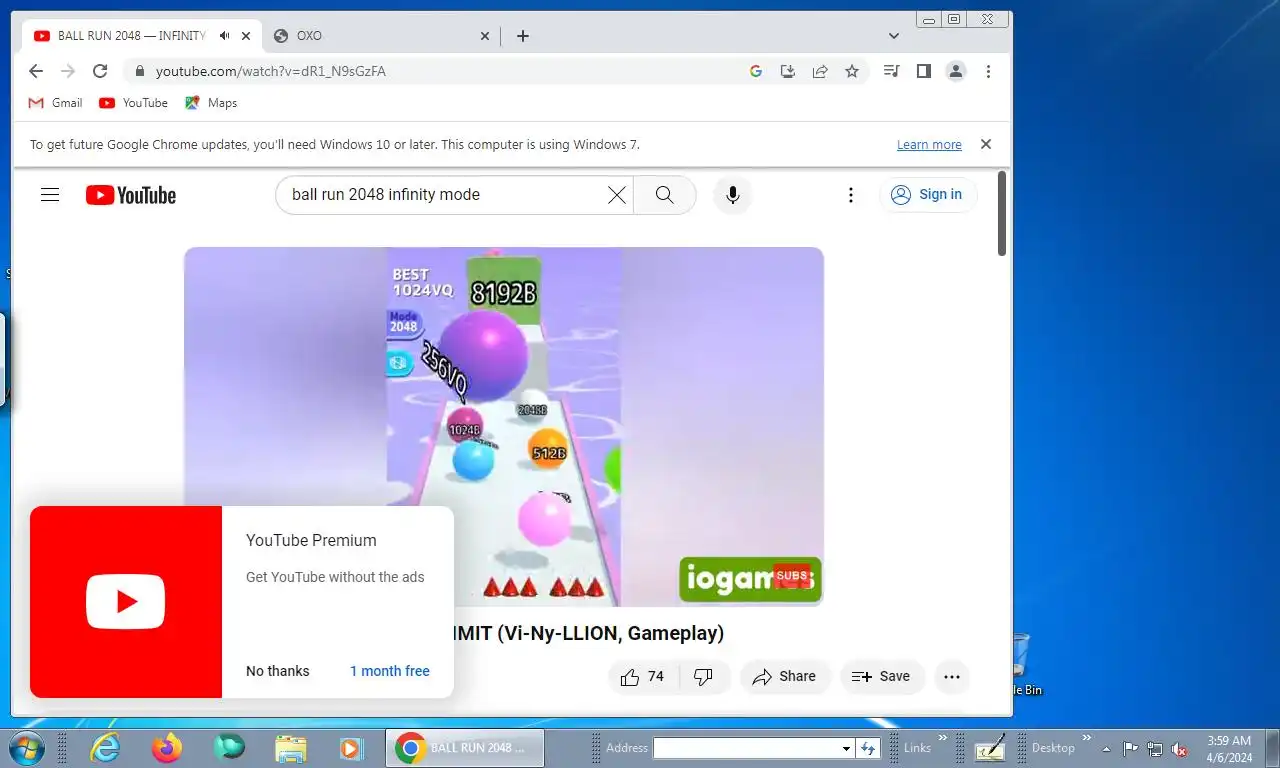Reload the current YouTube page
1280x768 pixels.
pyautogui.click(x=100, y=71)
